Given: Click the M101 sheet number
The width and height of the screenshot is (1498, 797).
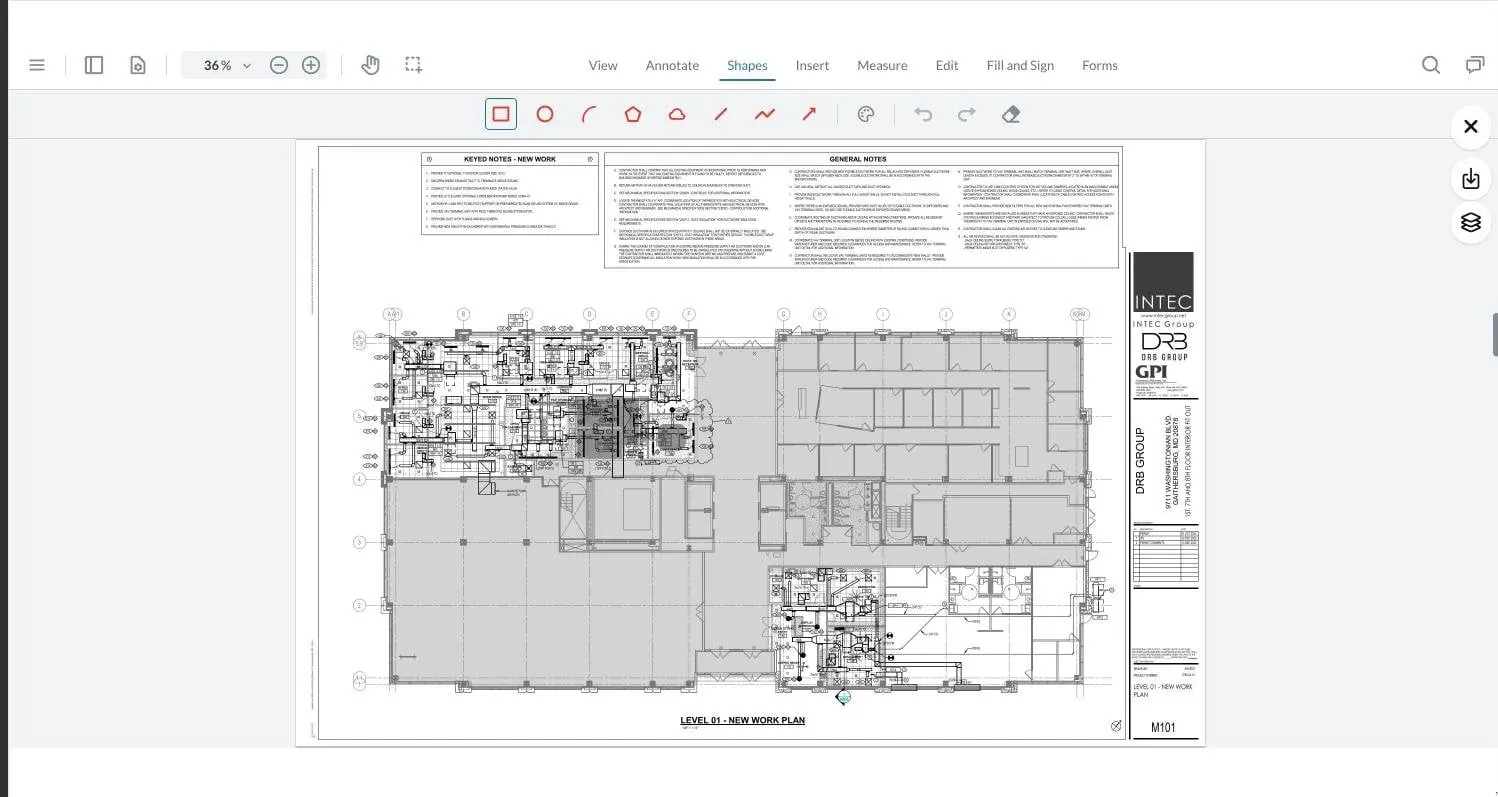Looking at the screenshot, I should tap(1164, 727).
